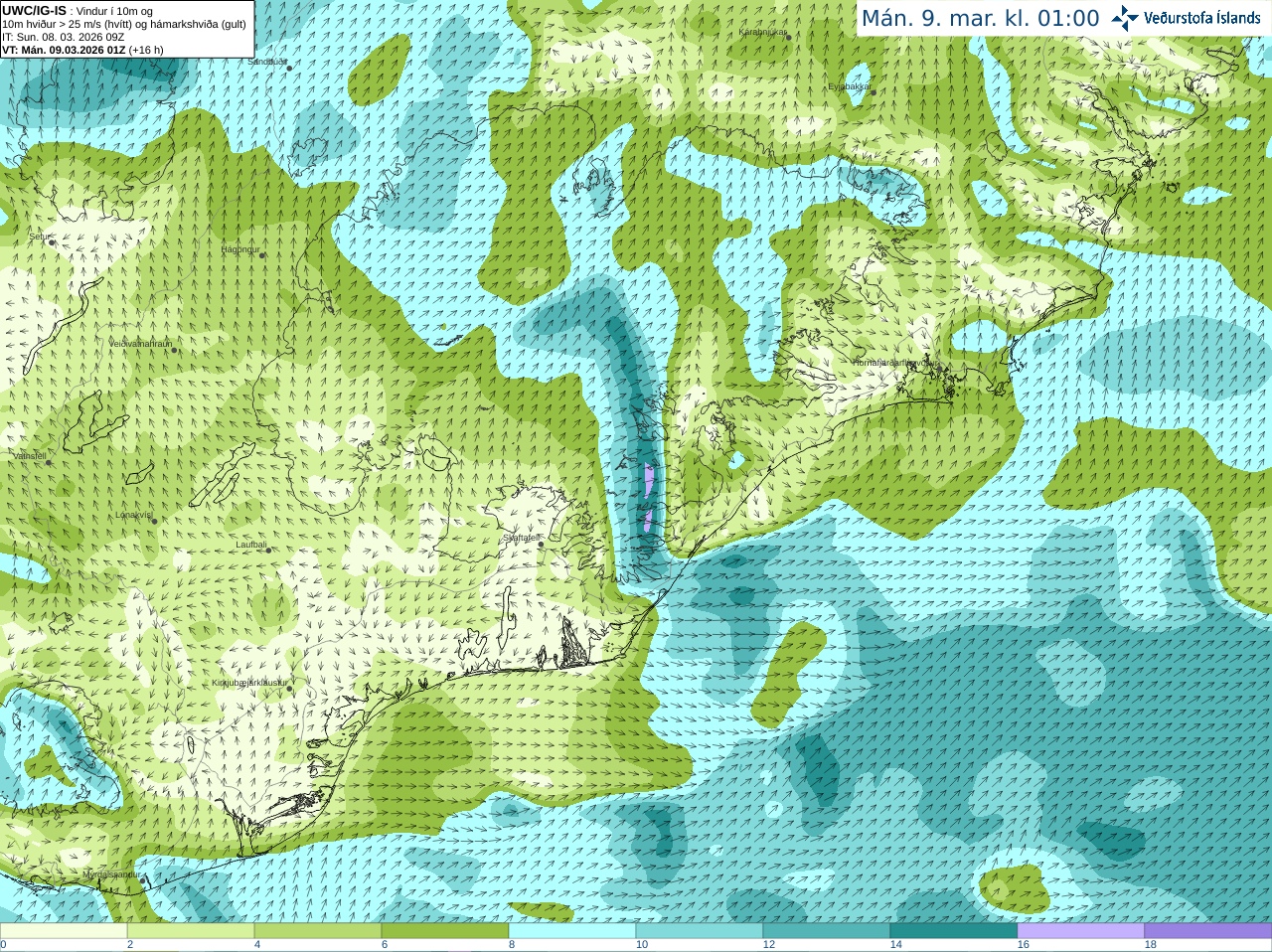Click the 2–4 m/s legend swatch
Viewport: 1272px width, 952px height.
191,931
